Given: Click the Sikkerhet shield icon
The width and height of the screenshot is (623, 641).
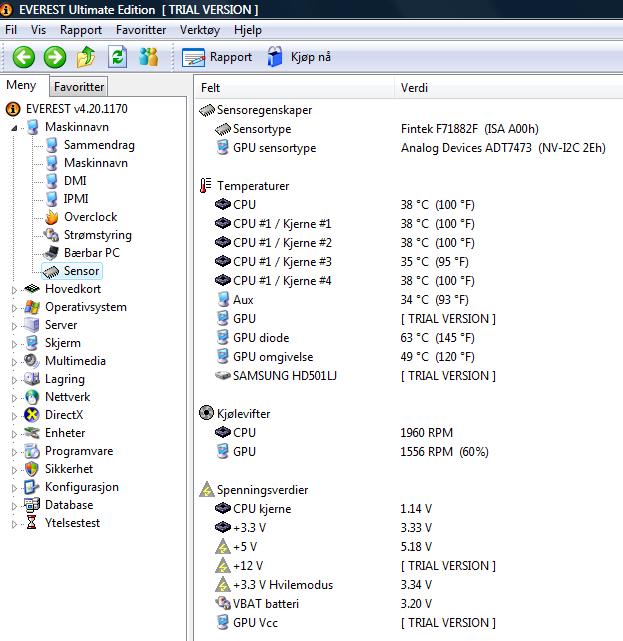Looking at the screenshot, I should coord(32,468).
